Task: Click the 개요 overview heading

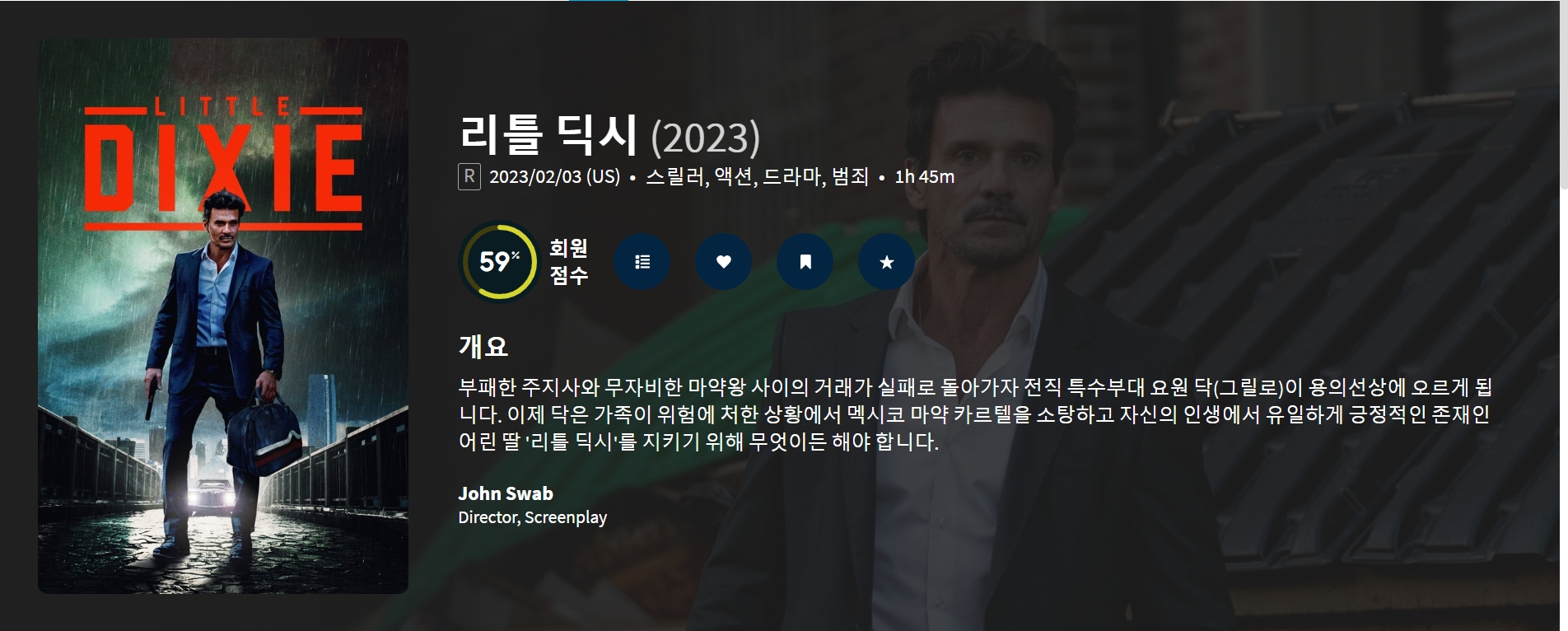Action: click(x=483, y=346)
